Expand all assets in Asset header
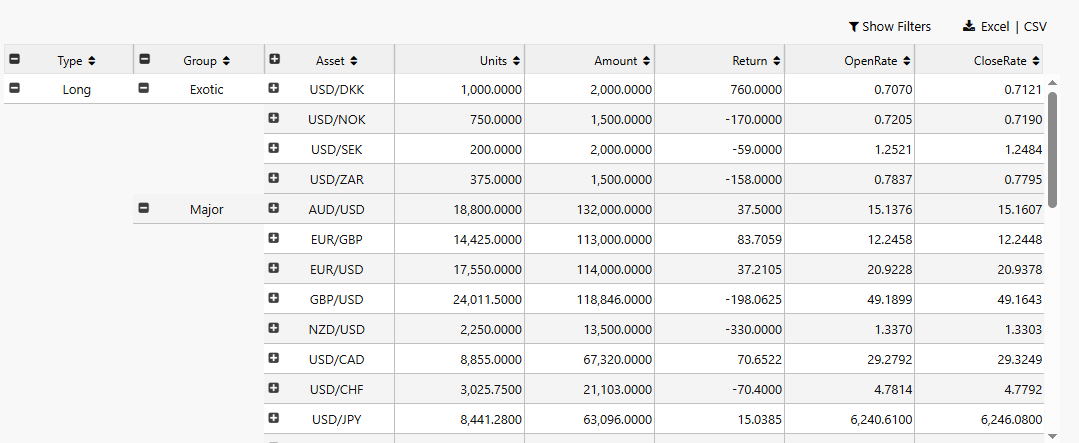The height and width of the screenshot is (443, 1079). point(274,59)
